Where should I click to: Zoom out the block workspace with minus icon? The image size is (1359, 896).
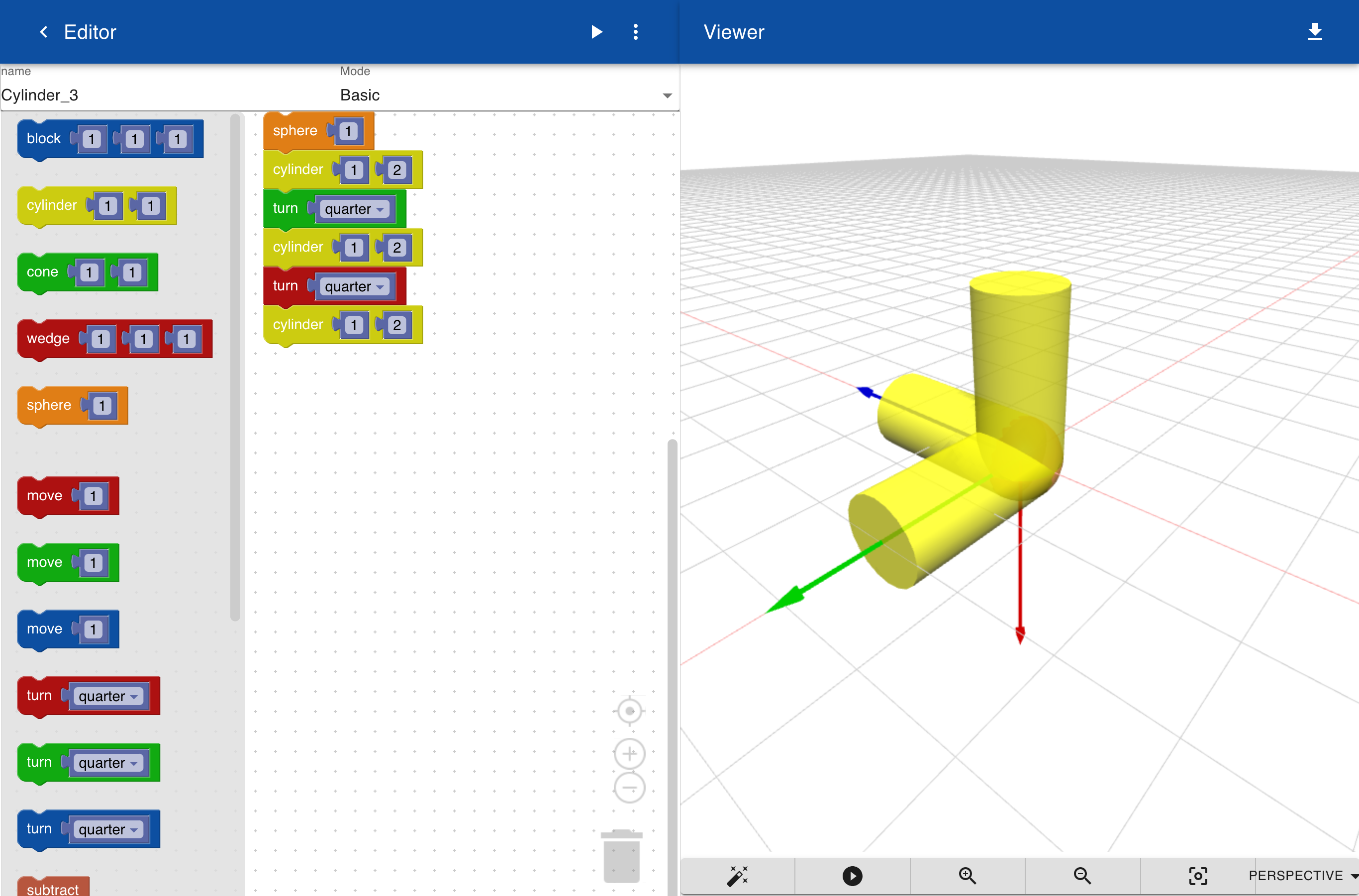tap(629, 788)
